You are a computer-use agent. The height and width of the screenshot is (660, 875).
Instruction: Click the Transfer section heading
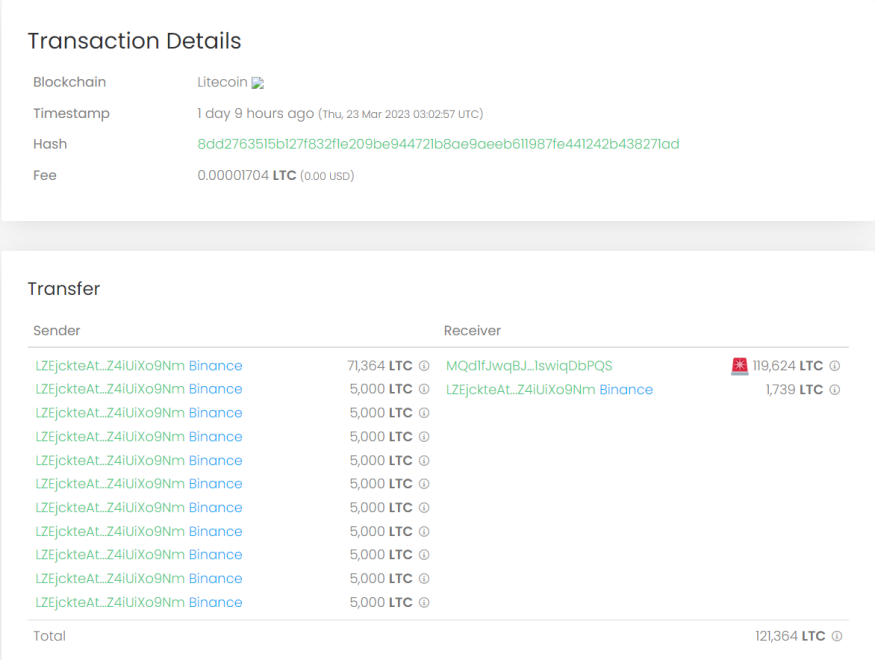pos(63,289)
